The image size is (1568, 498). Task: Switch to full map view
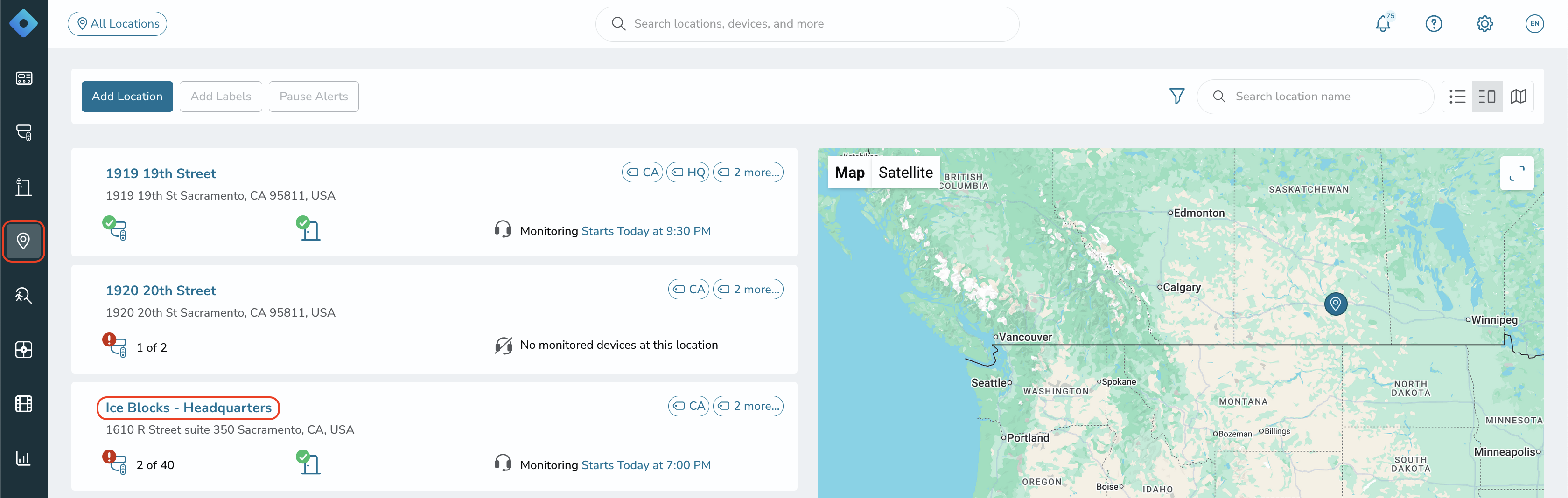point(1518,97)
